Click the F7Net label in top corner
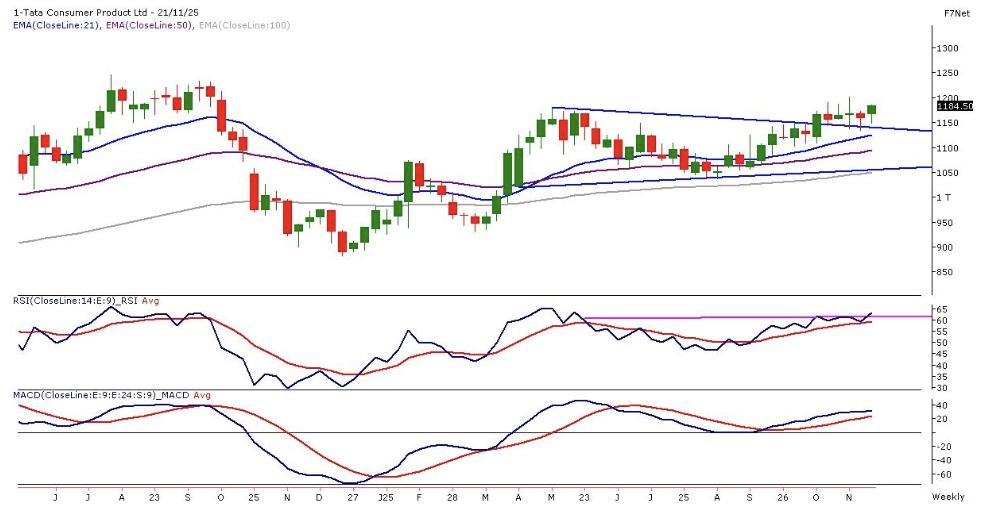Viewport: 982px width, 512px height. pos(959,12)
